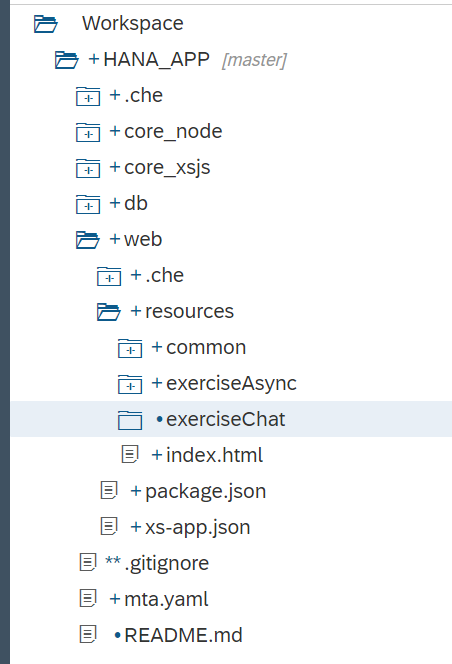Select the common folder label
Viewport: 452px width, 664px height.
pyautogui.click(x=206, y=347)
